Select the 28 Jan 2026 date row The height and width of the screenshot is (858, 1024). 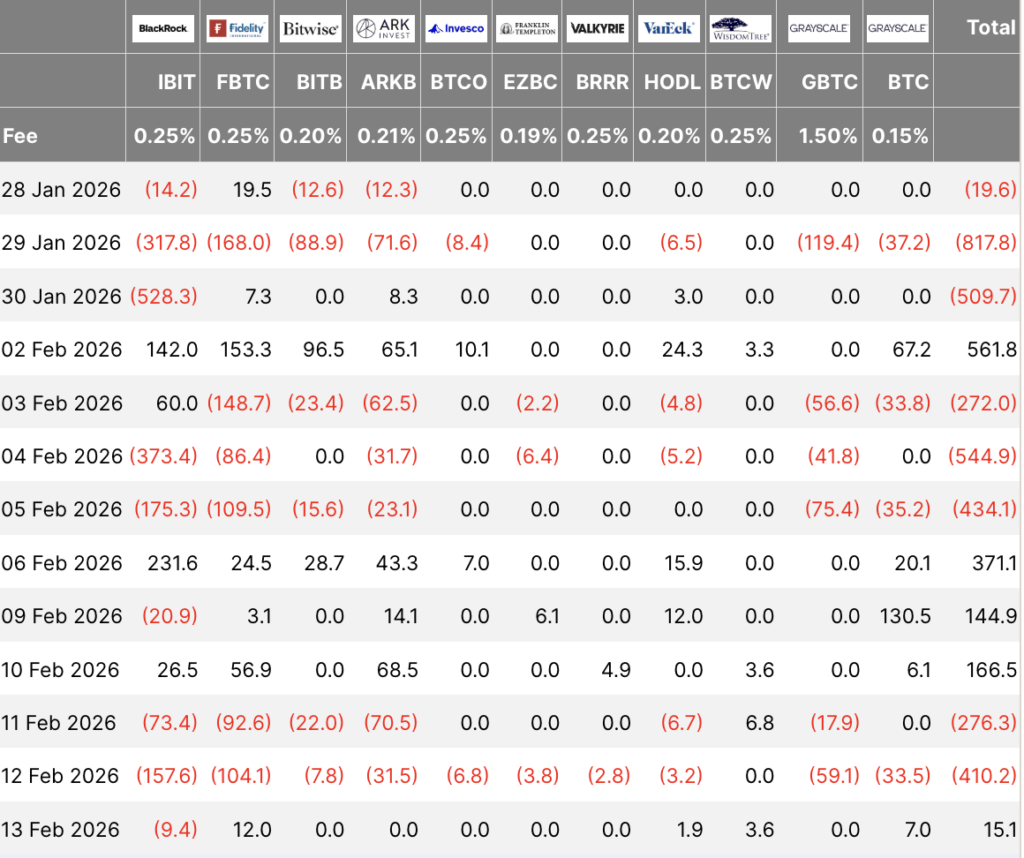(x=62, y=189)
